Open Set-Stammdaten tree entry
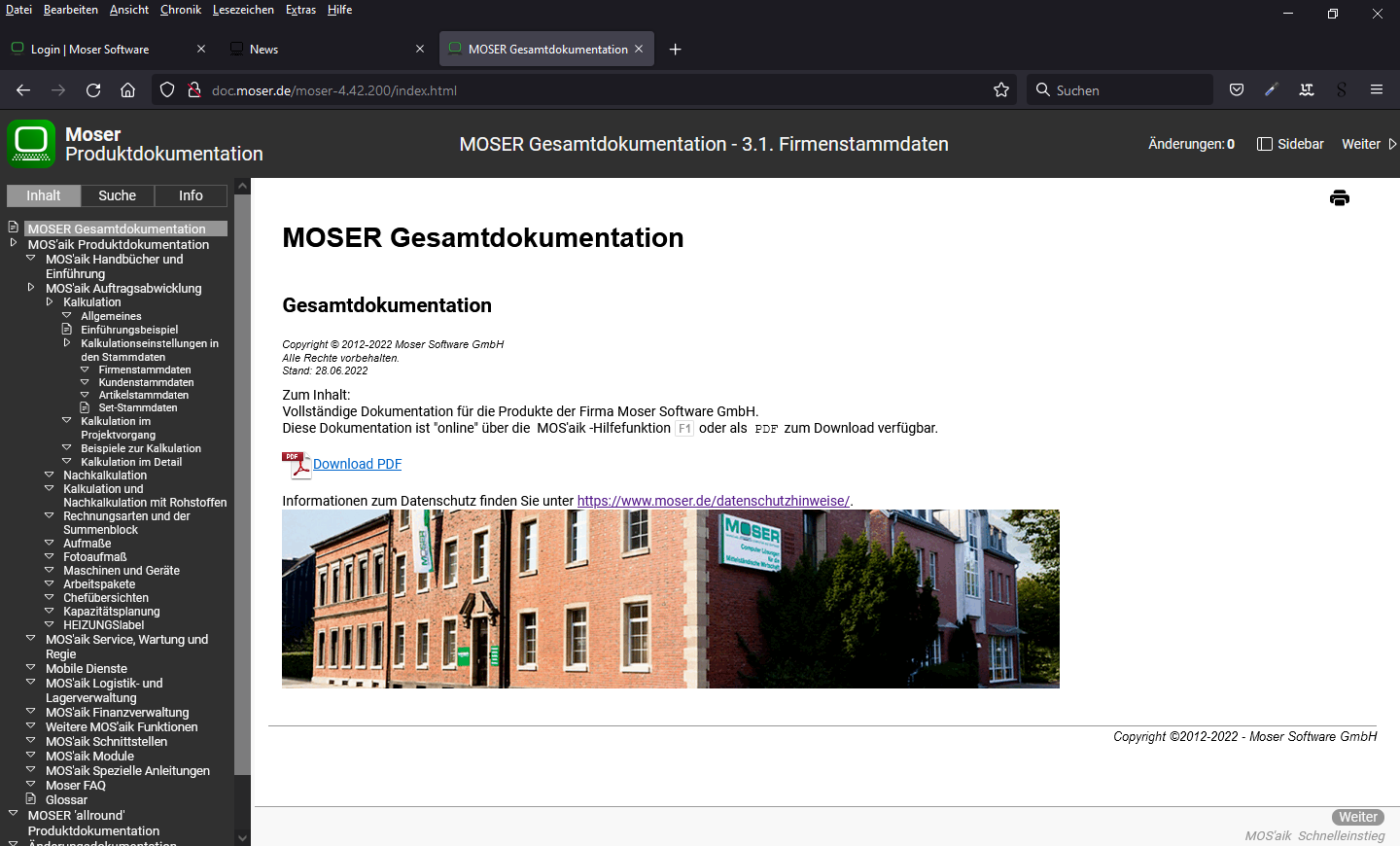This screenshot has width=1400, height=846. (138, 407)
